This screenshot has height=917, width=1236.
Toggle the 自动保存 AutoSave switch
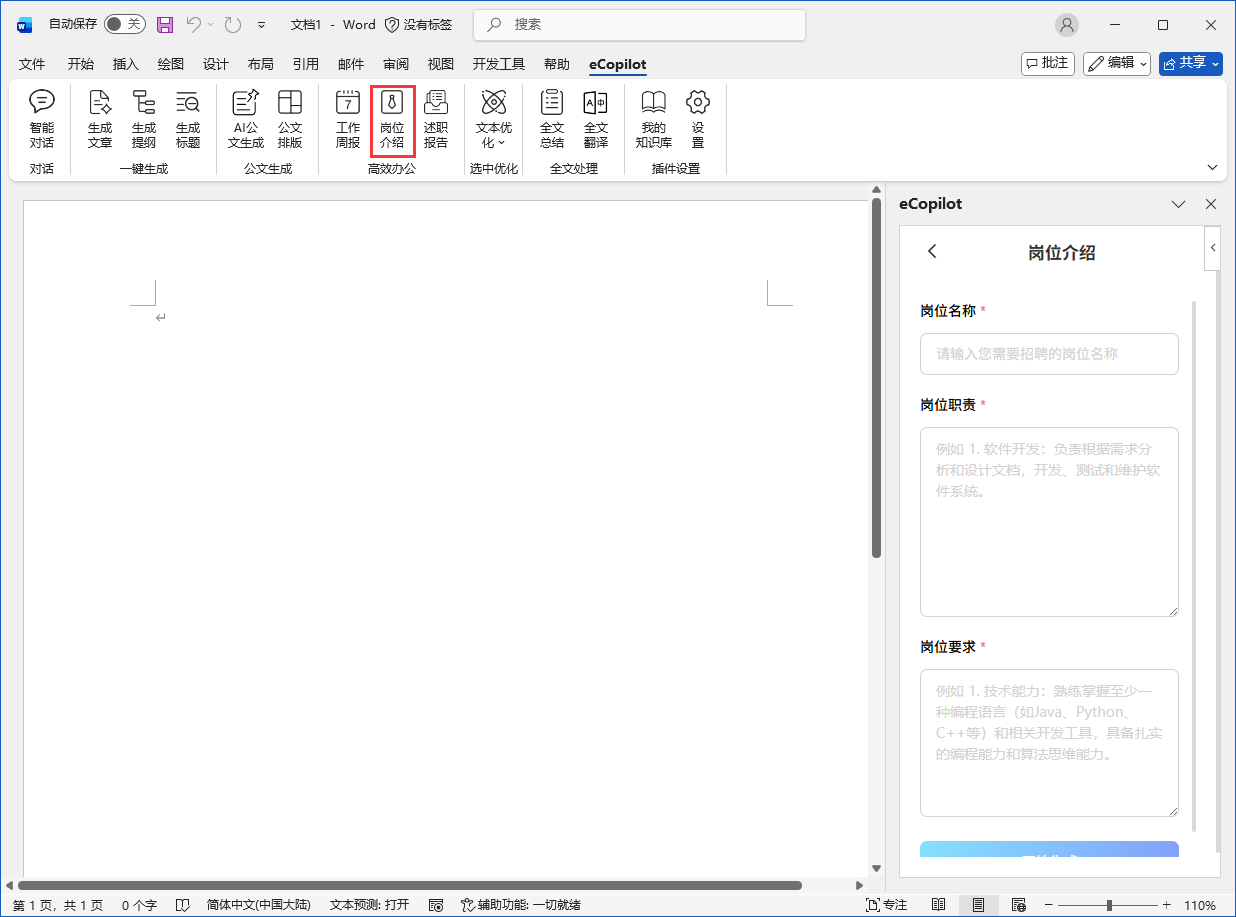125,24
